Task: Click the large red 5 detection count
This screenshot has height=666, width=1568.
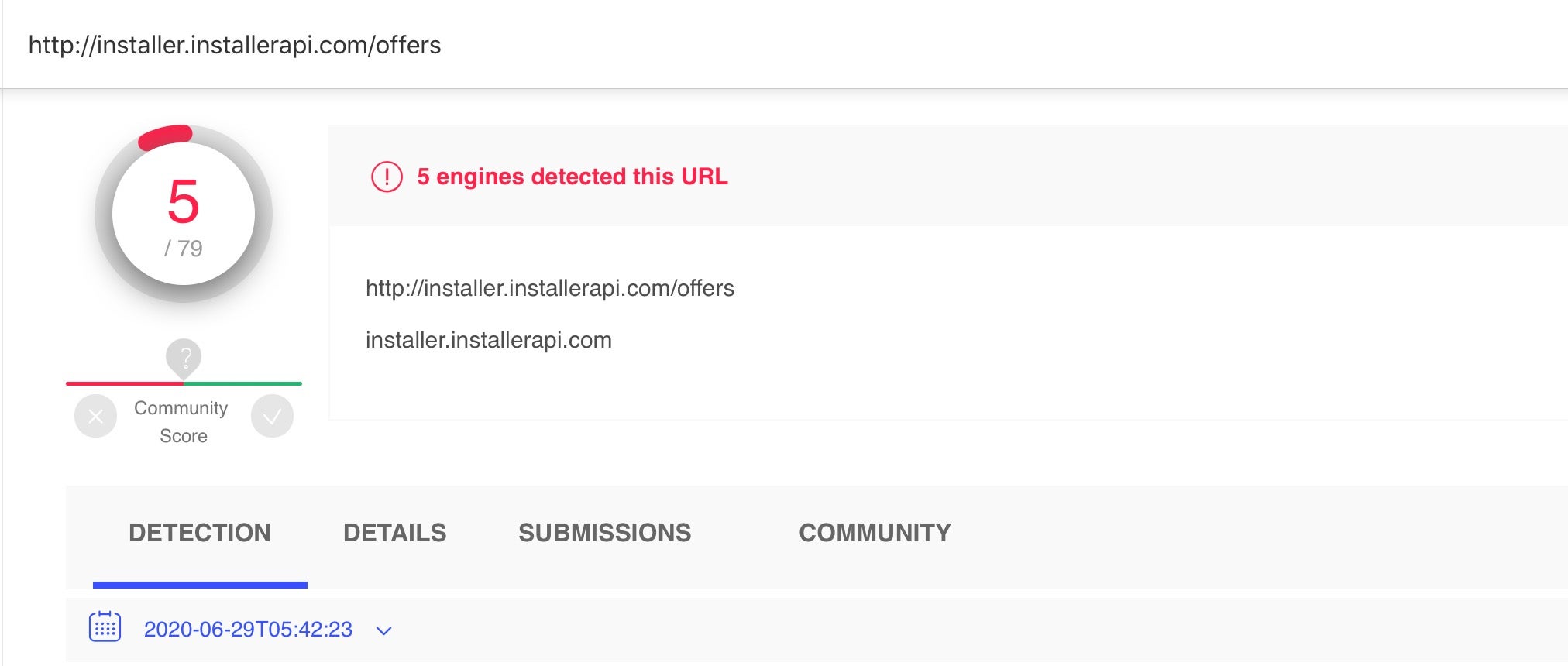Action: click(x=184, y=201)
